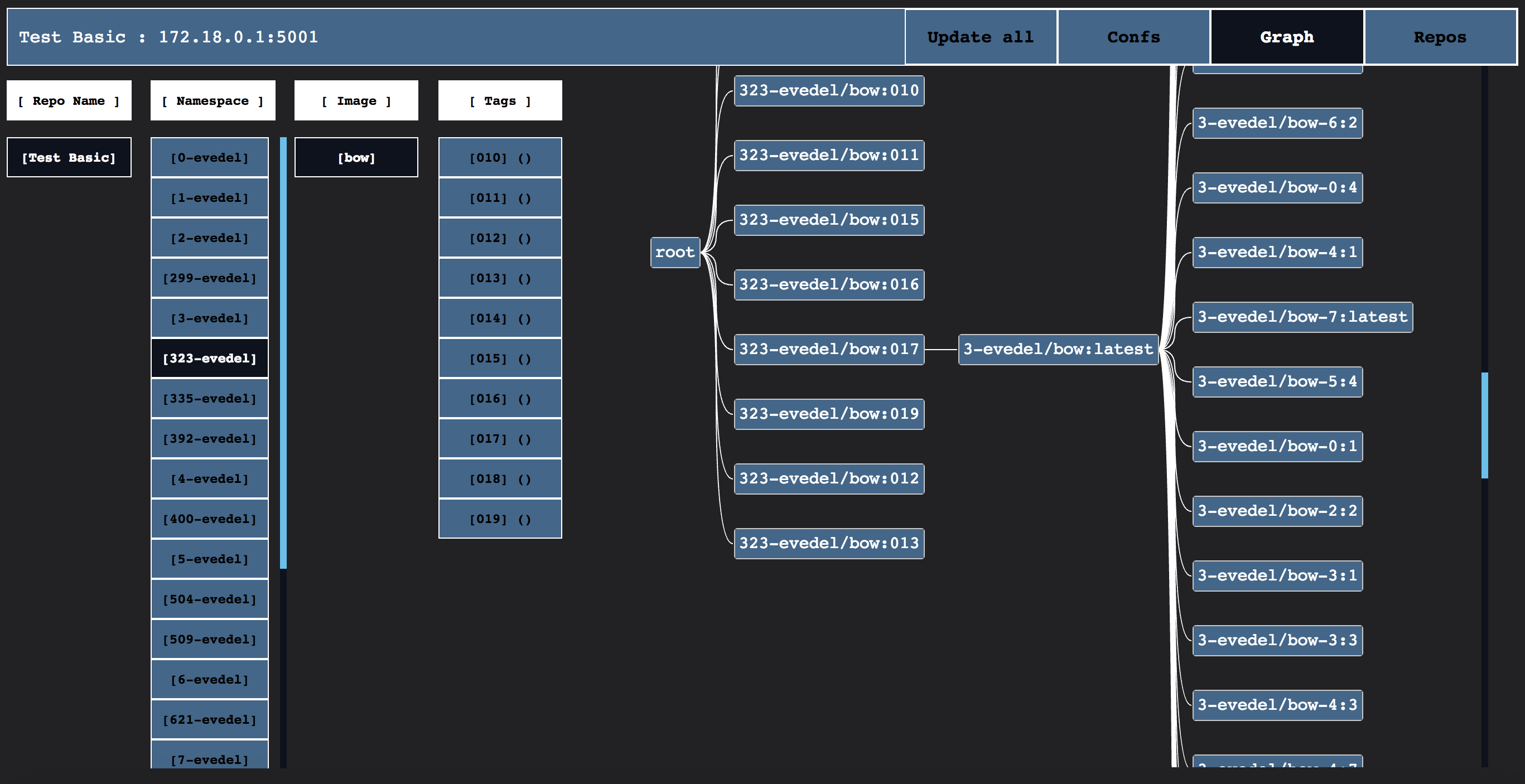
Task: Choose the 400-evedel namespace
Action: pyautogui.click(x=210, y=519)
